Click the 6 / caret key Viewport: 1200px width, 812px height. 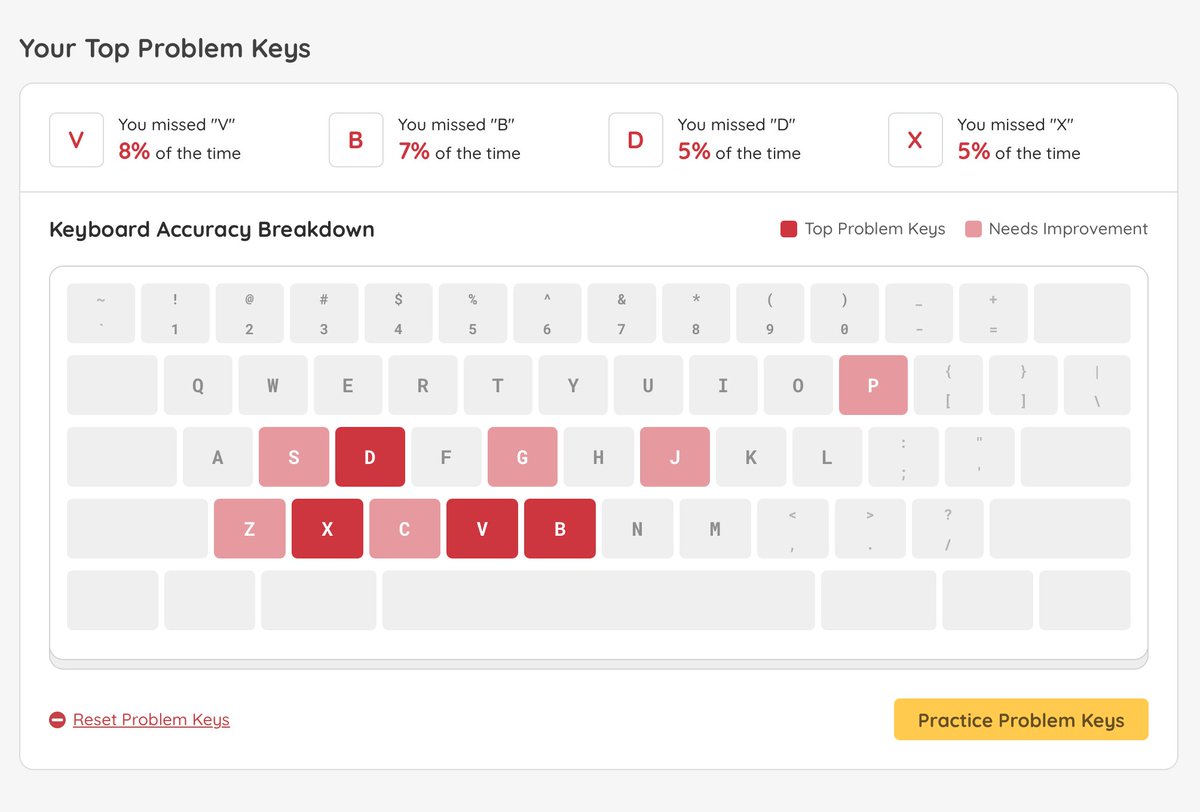click(547, 313)
